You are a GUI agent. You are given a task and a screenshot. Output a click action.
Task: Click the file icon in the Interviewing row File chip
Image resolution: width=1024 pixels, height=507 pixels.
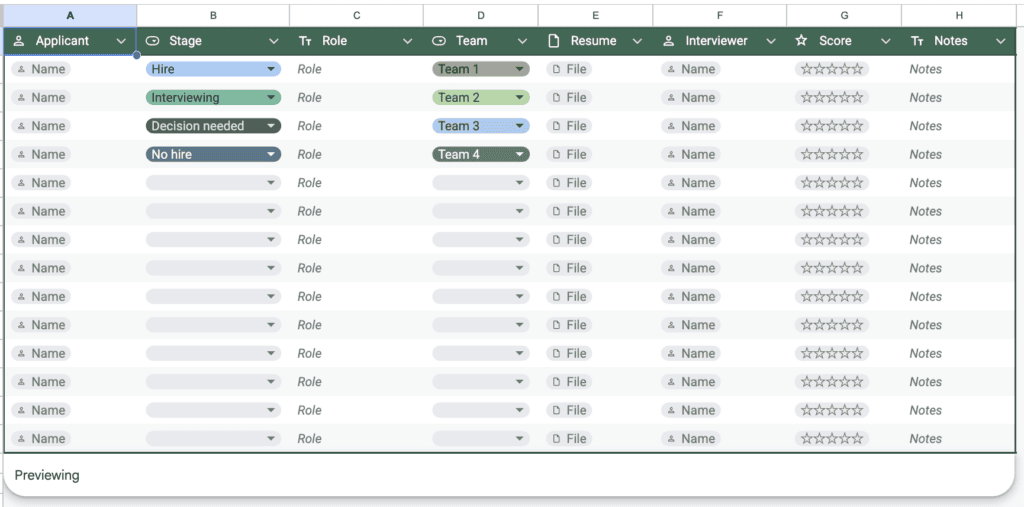(x=556, y=97)
